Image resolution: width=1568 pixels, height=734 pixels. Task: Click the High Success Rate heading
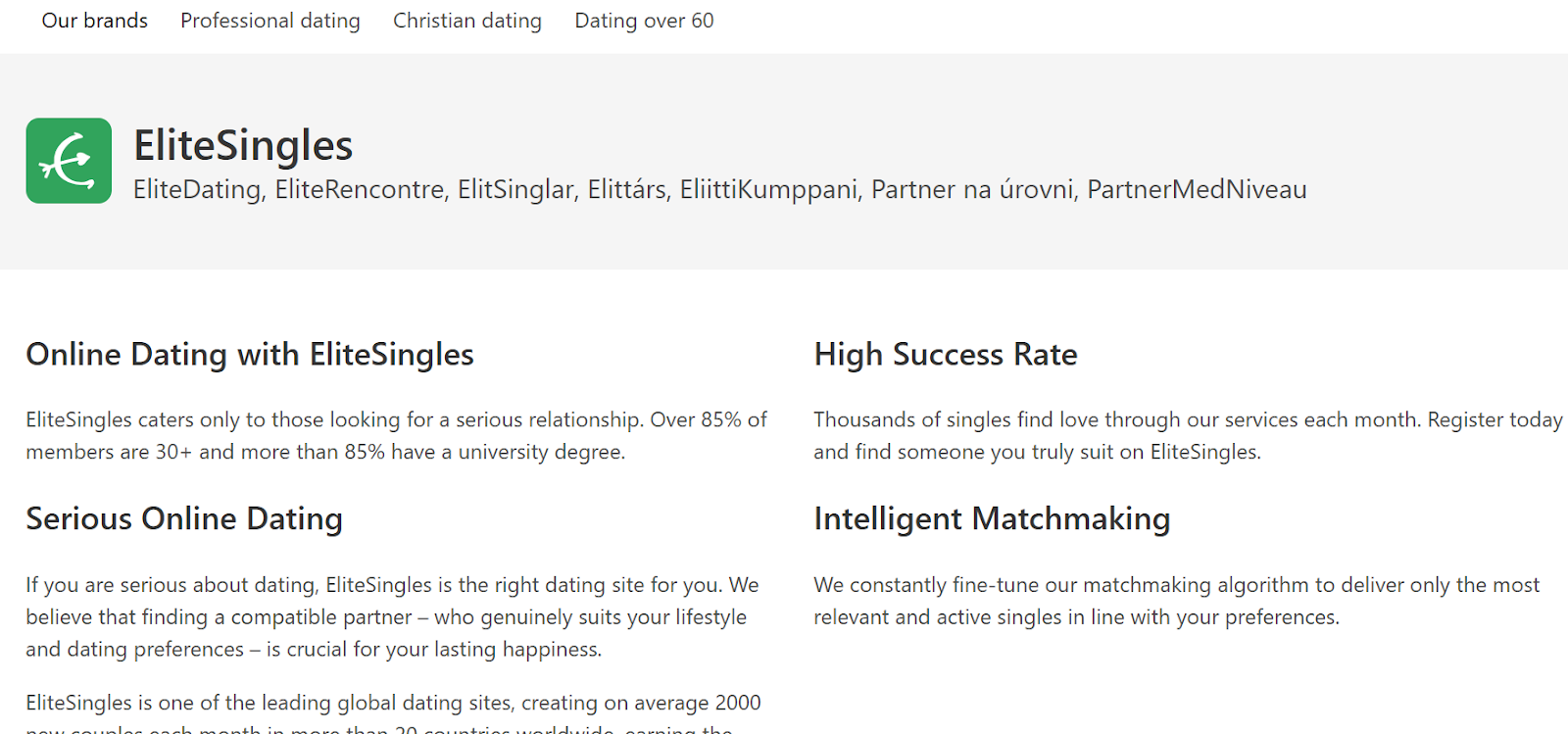coord(946,354)
